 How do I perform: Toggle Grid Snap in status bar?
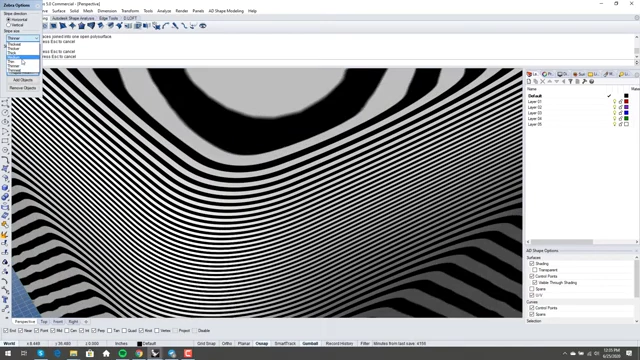206,344
